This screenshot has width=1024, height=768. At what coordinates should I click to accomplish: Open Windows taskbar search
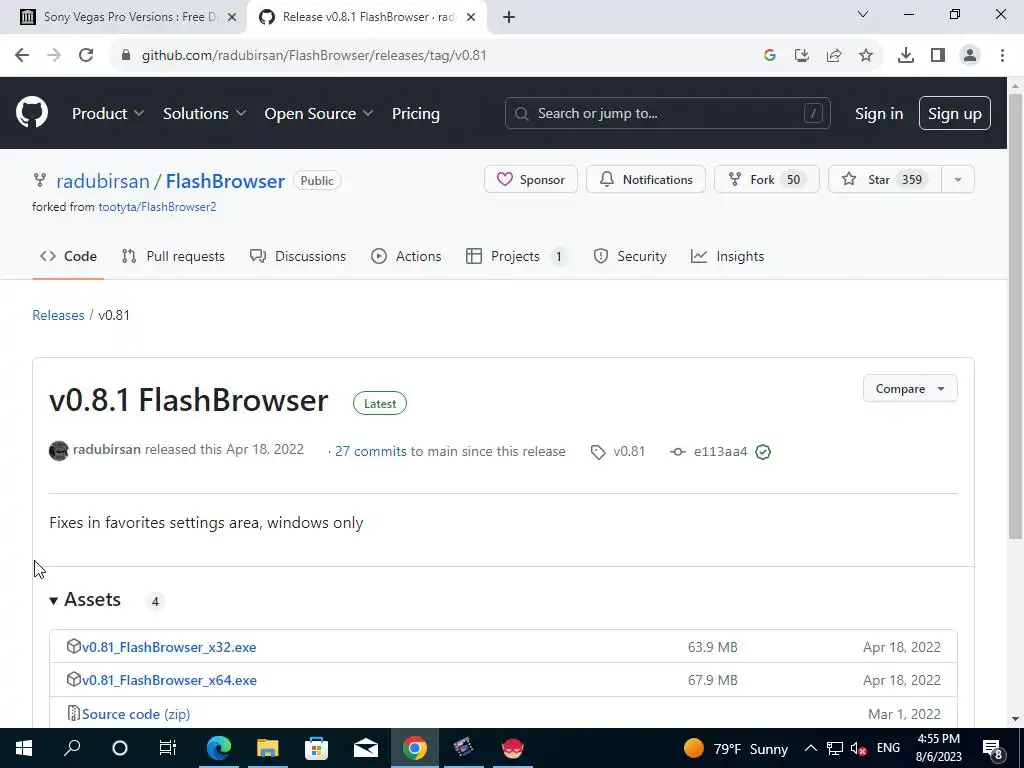(72, 748)
